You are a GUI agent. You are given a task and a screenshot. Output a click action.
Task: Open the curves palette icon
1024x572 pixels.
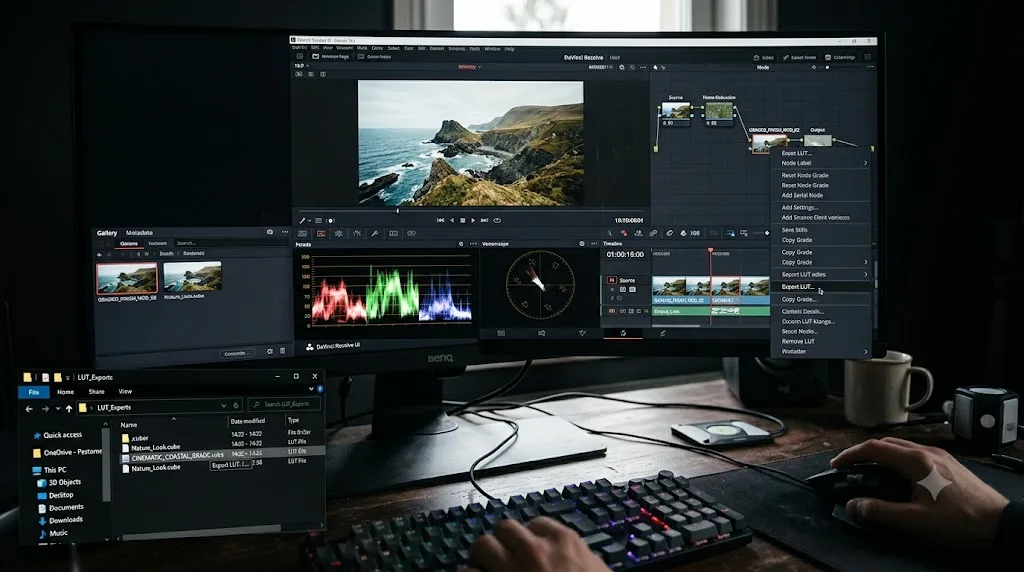click(357, 233)
